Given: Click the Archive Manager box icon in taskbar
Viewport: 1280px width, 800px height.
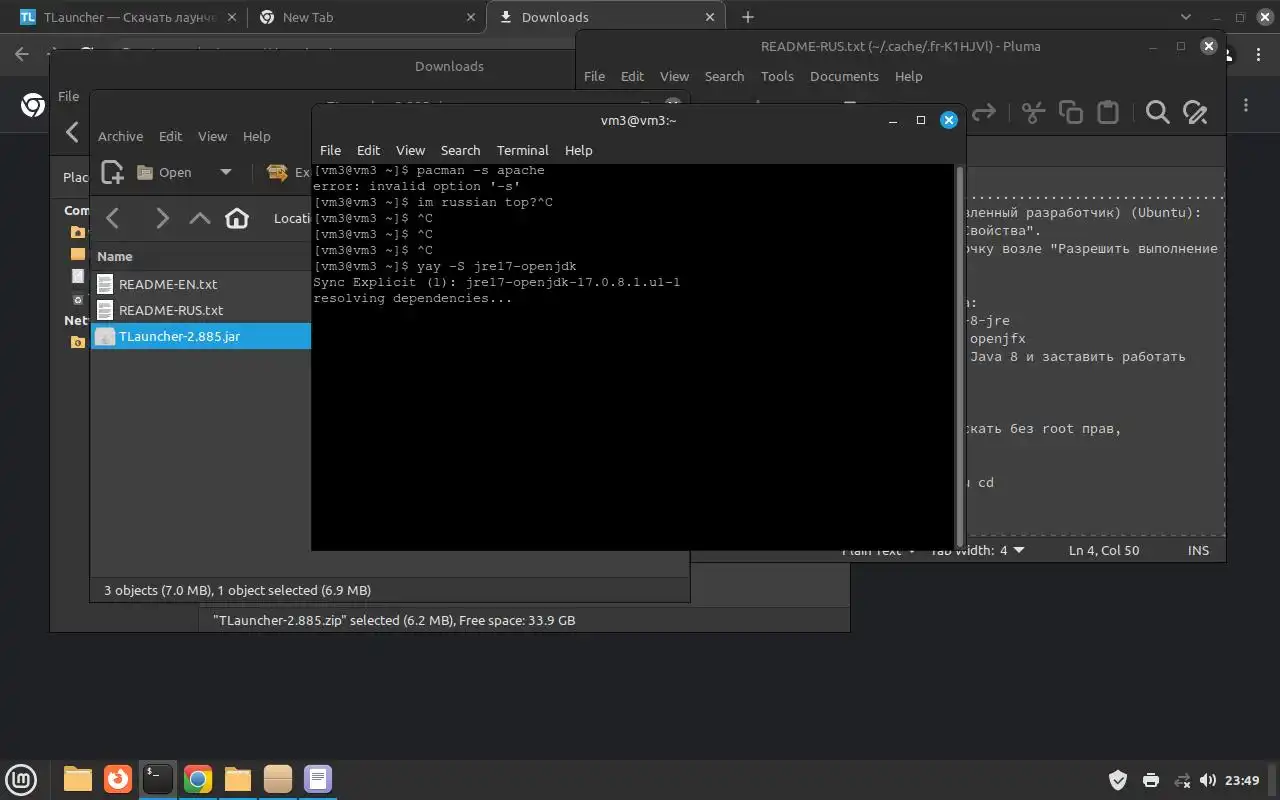Looking at the screenshot, I should (278, 778).
